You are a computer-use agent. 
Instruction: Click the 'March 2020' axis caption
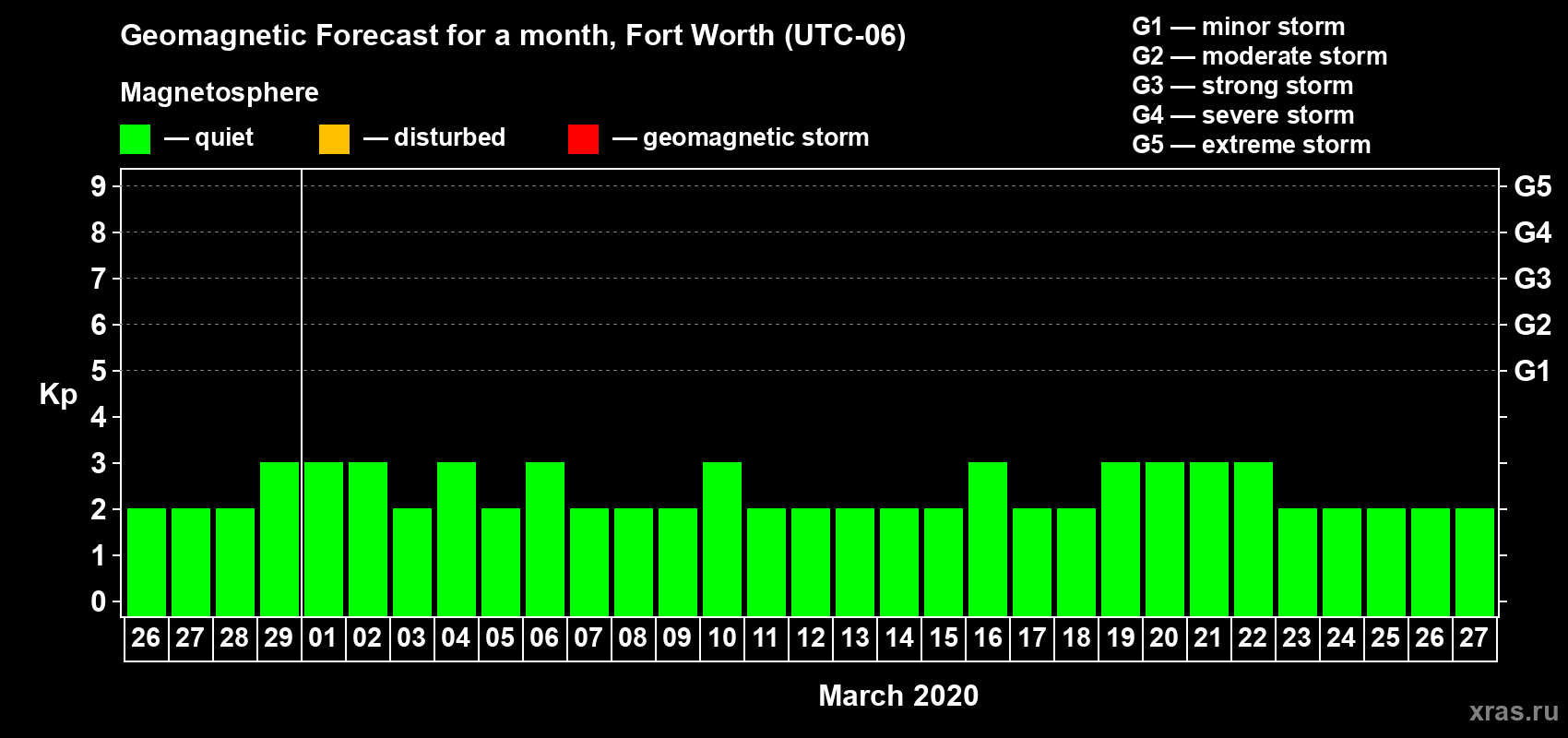[898, 696]
